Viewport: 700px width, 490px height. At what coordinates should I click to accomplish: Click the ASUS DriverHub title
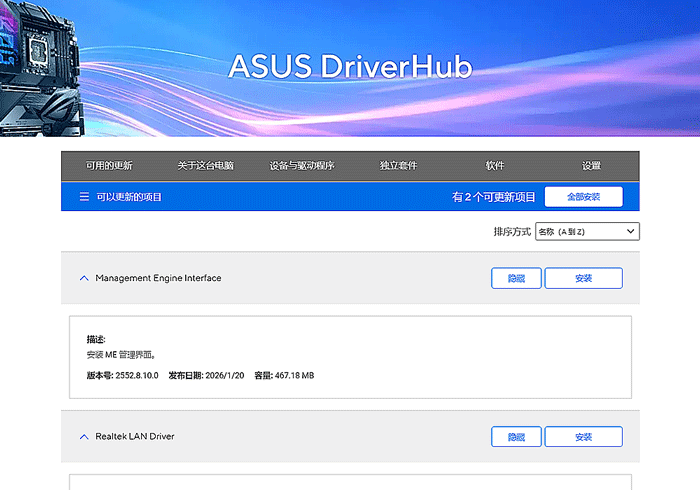(350, 66)
